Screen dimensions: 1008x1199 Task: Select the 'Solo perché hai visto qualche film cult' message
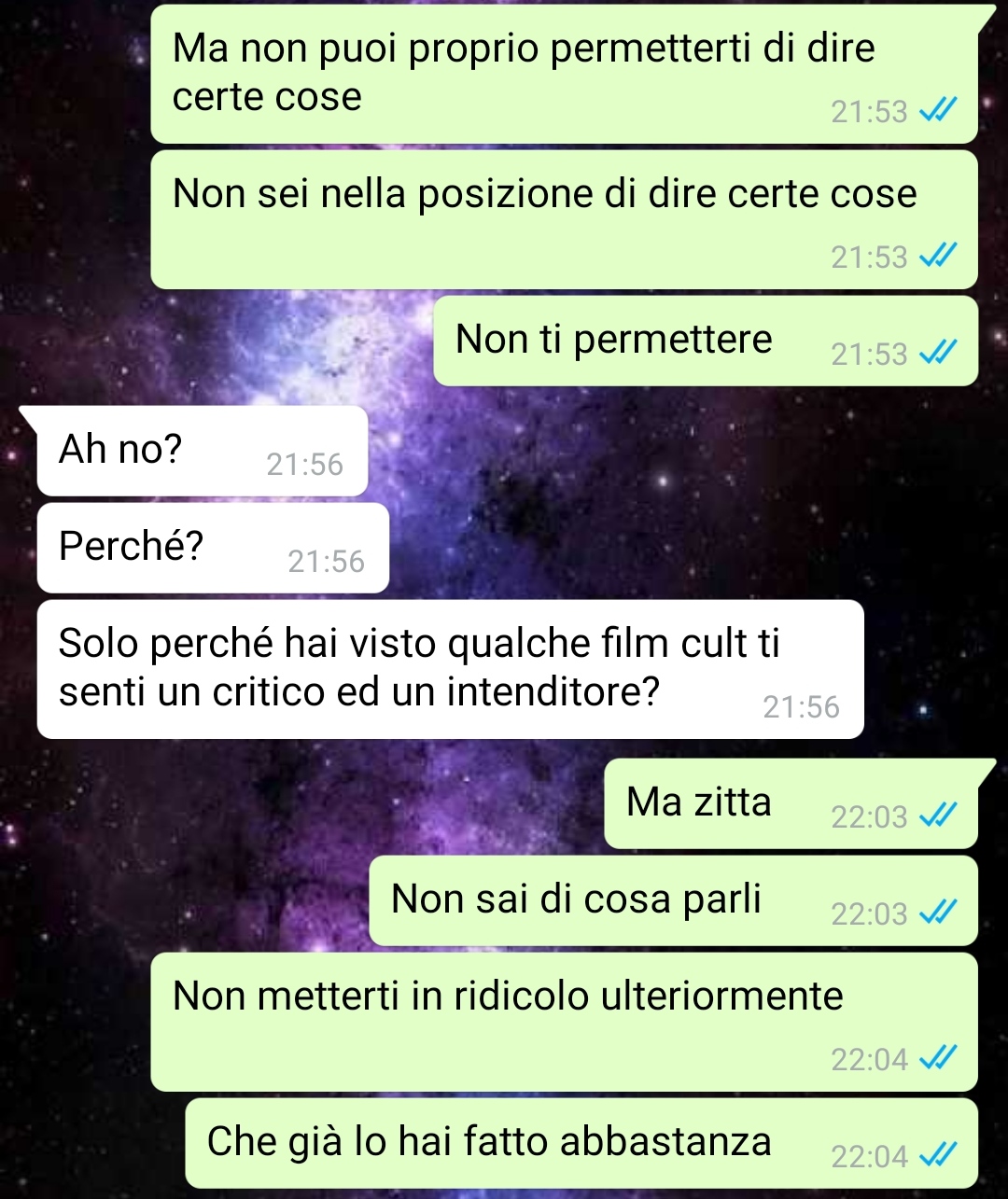click(451, 669)
